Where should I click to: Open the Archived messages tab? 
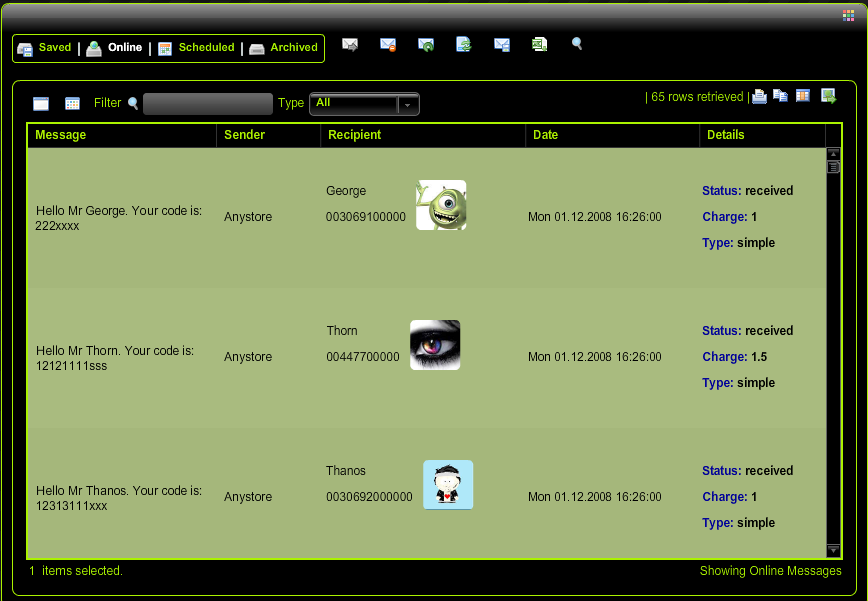click(x=294, y=48)
